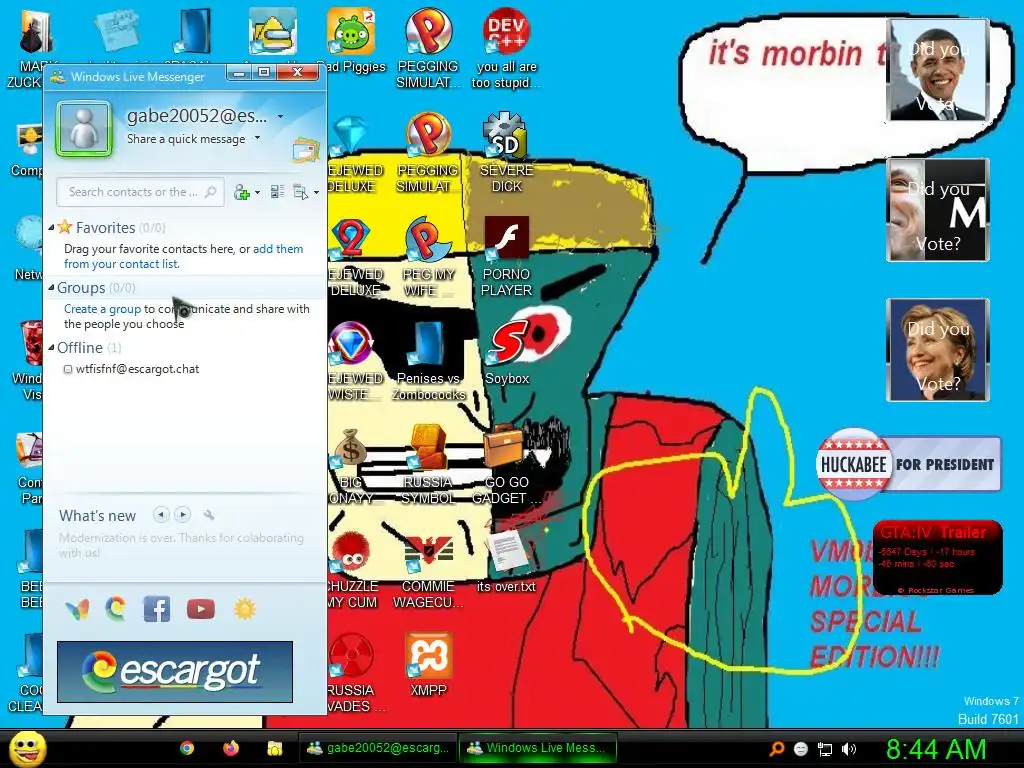This screenshot has height=768, width=1024.
Task: Open What's new settings wrench icon
Action: pyautogui.click(x=209, y=515)
